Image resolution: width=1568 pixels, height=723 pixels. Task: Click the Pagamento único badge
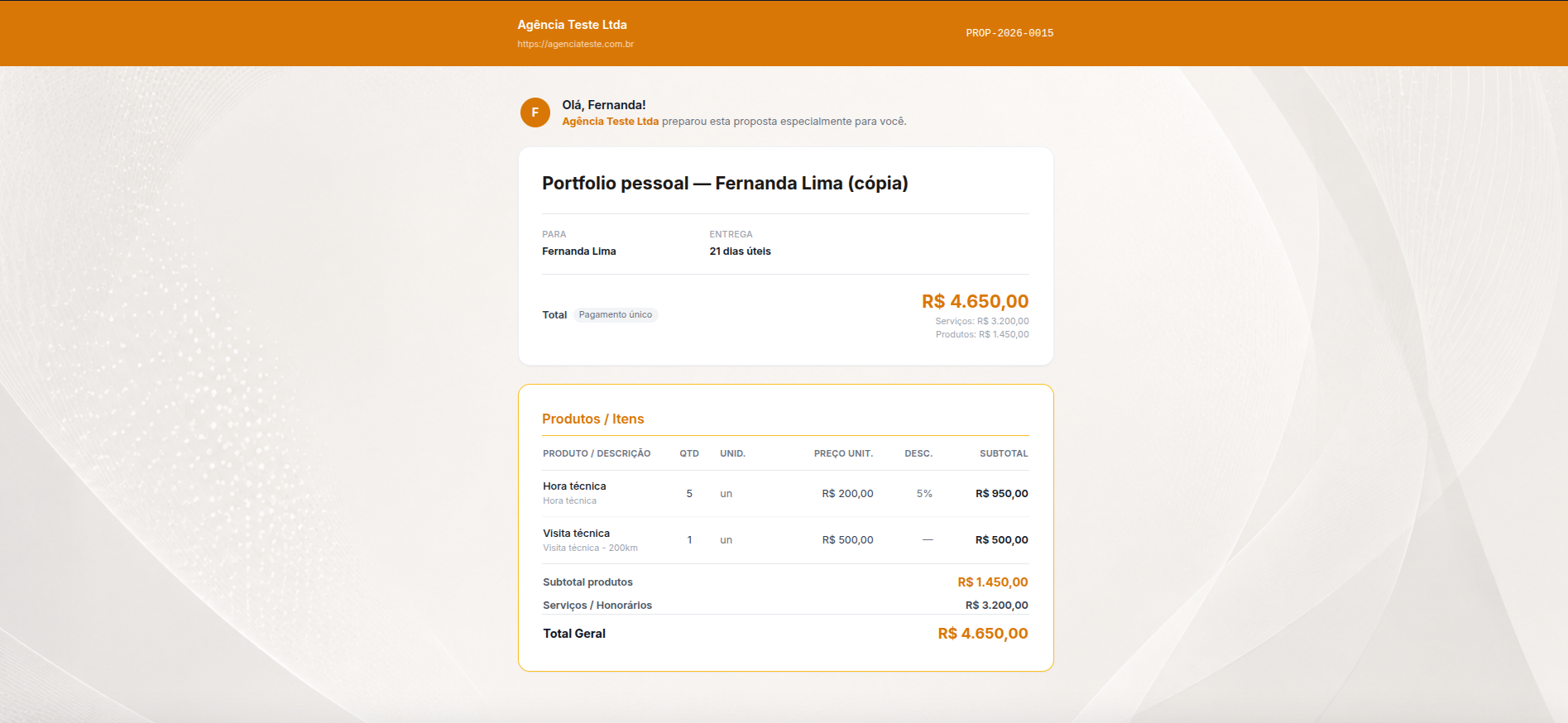pos(616,315)
